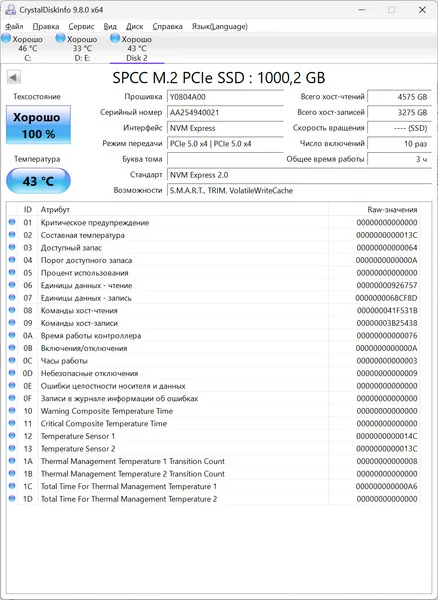Click the status dot for Команды хост-чтения

click(x=12, y=310)
